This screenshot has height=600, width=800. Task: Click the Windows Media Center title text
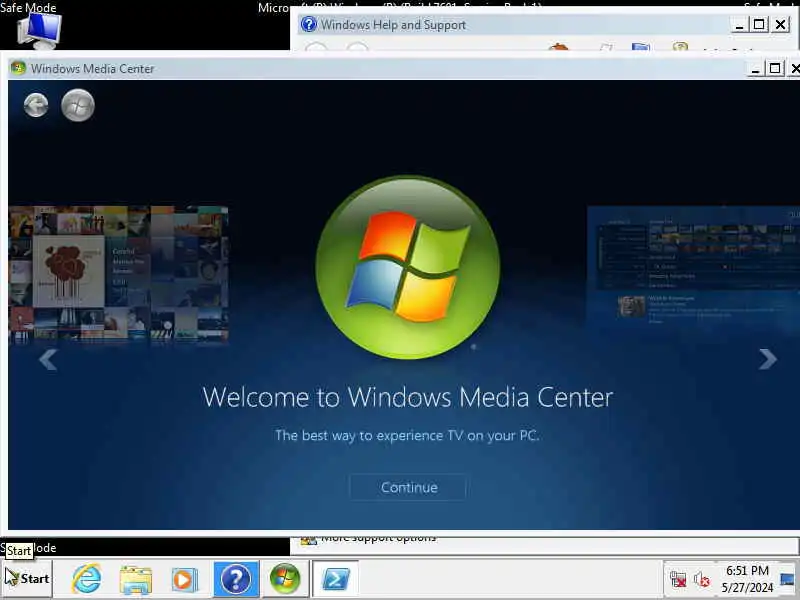click(x=92, y=68)
